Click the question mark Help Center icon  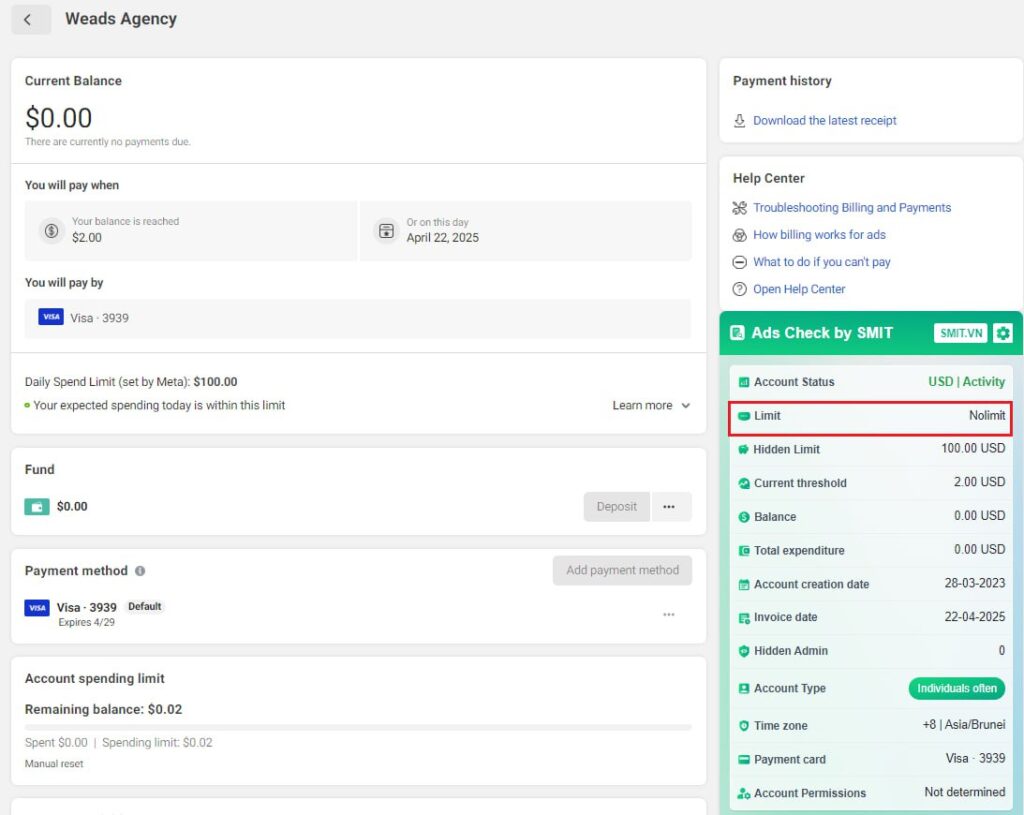pos(739,289)
